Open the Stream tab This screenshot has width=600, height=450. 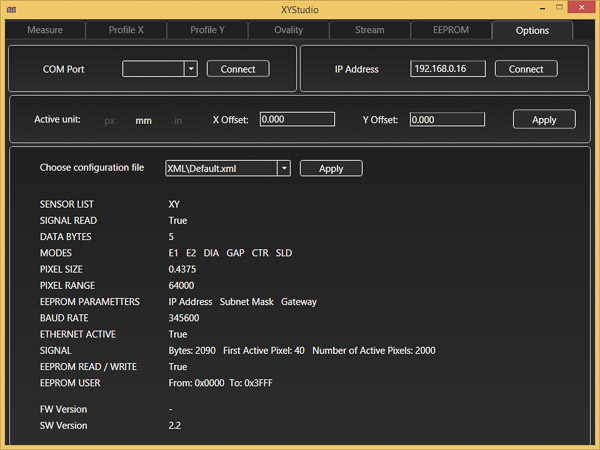[369, 30]
